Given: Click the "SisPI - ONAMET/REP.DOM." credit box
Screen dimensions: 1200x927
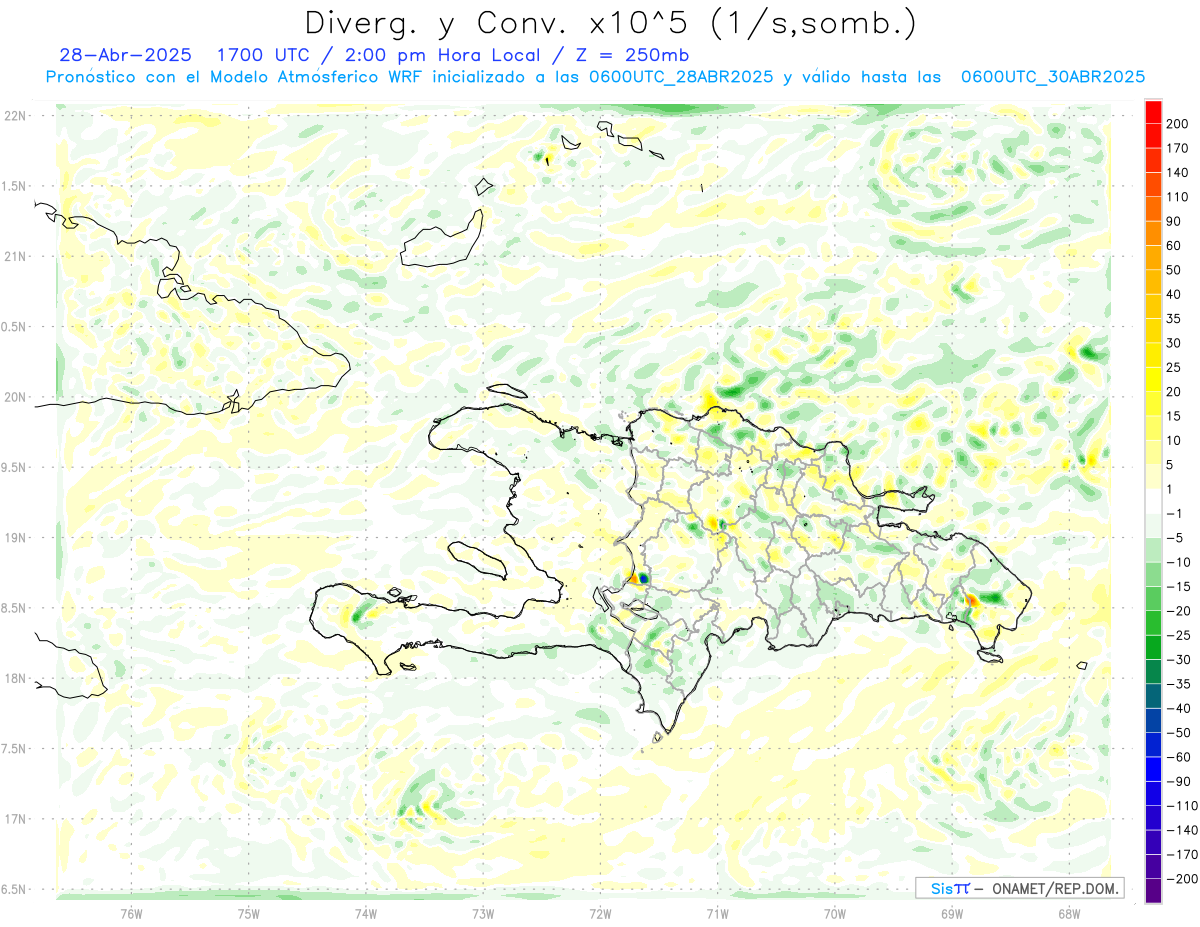Looking at the screenshot, I should pyautogui.click(x=1020, y=888).
